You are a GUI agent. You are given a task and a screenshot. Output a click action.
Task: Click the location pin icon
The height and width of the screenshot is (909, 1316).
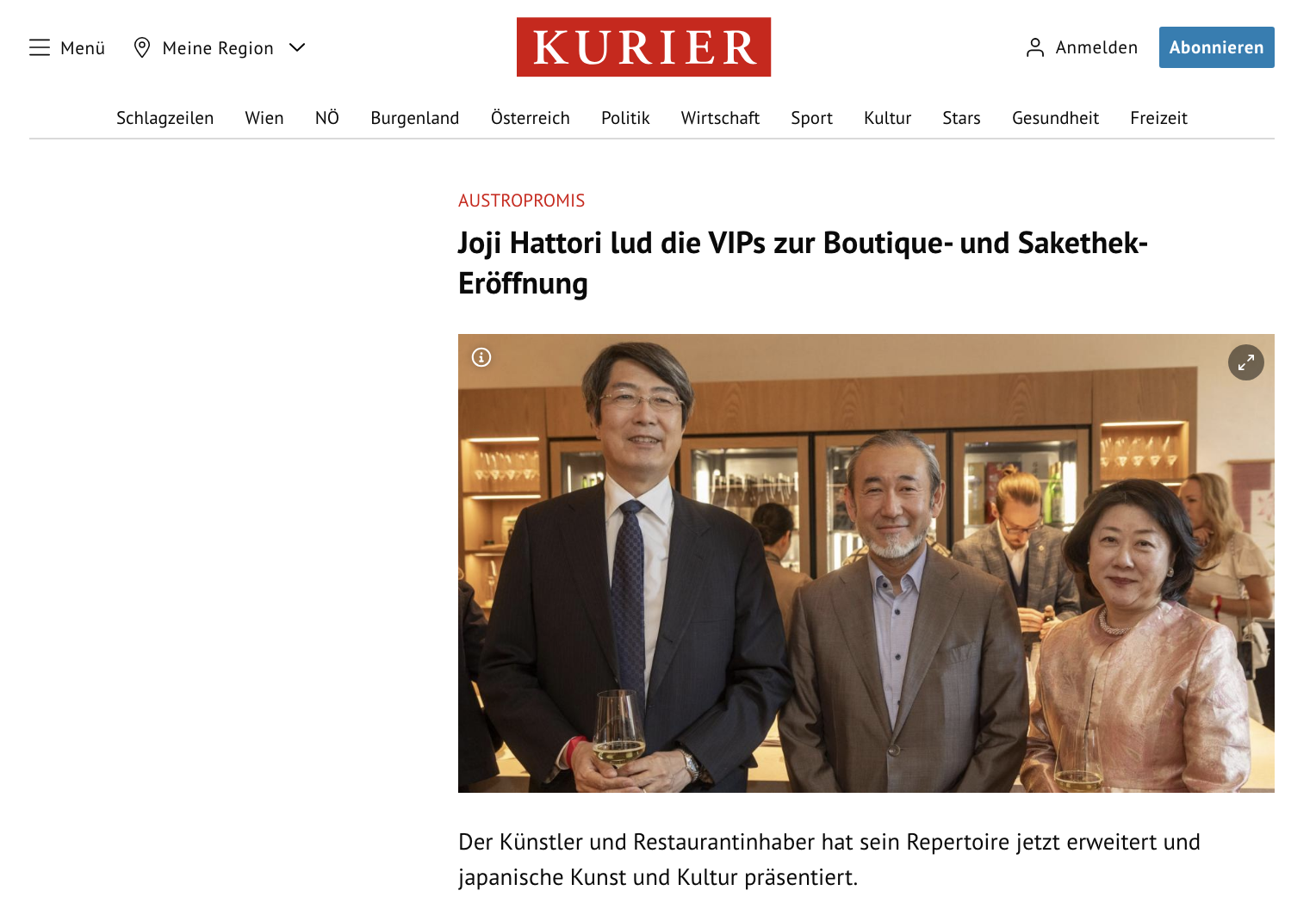click(142, 47)
